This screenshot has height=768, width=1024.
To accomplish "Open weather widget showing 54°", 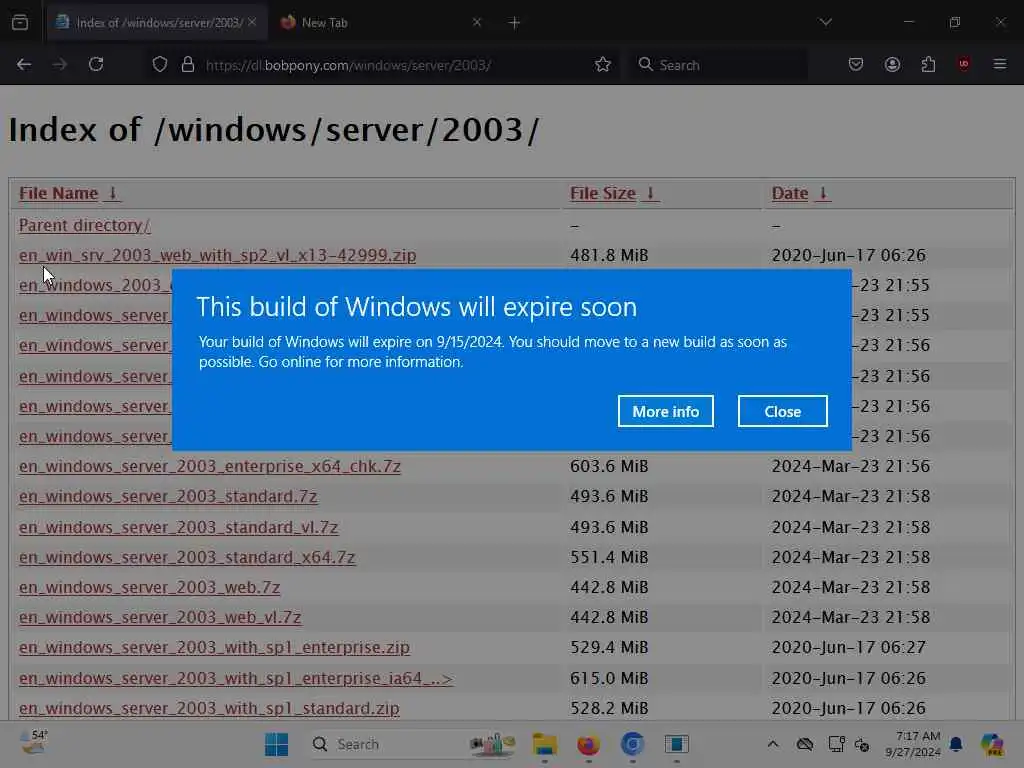I will 34,743.
